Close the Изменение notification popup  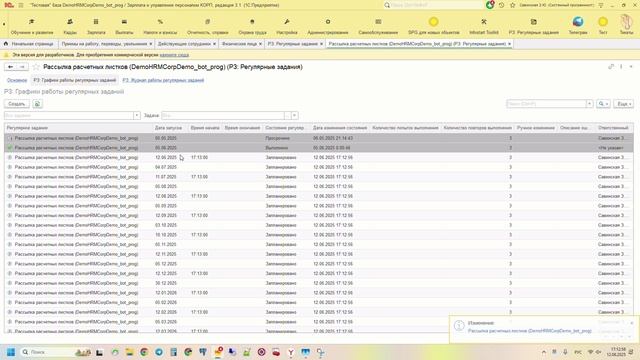pyautogui.click(x=631, y=323)
